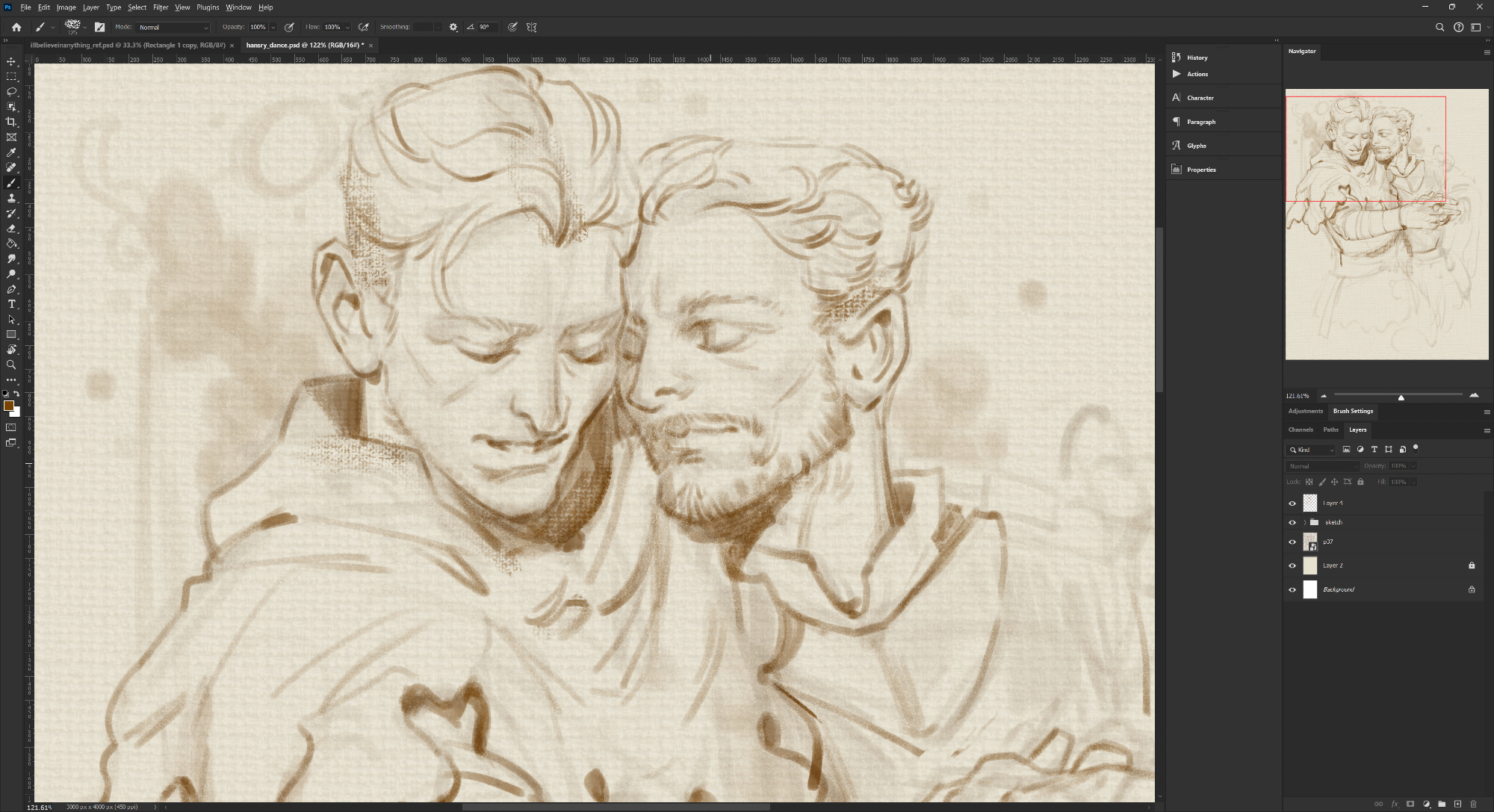
Task: Switch to the Channels tab
Action: (1301, 430)
